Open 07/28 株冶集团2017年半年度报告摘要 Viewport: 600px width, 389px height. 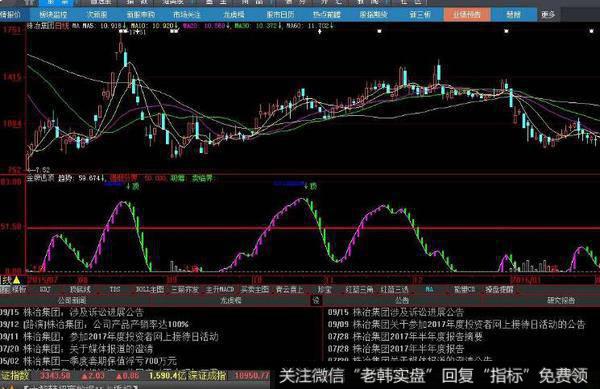click(x=406, y=337)
